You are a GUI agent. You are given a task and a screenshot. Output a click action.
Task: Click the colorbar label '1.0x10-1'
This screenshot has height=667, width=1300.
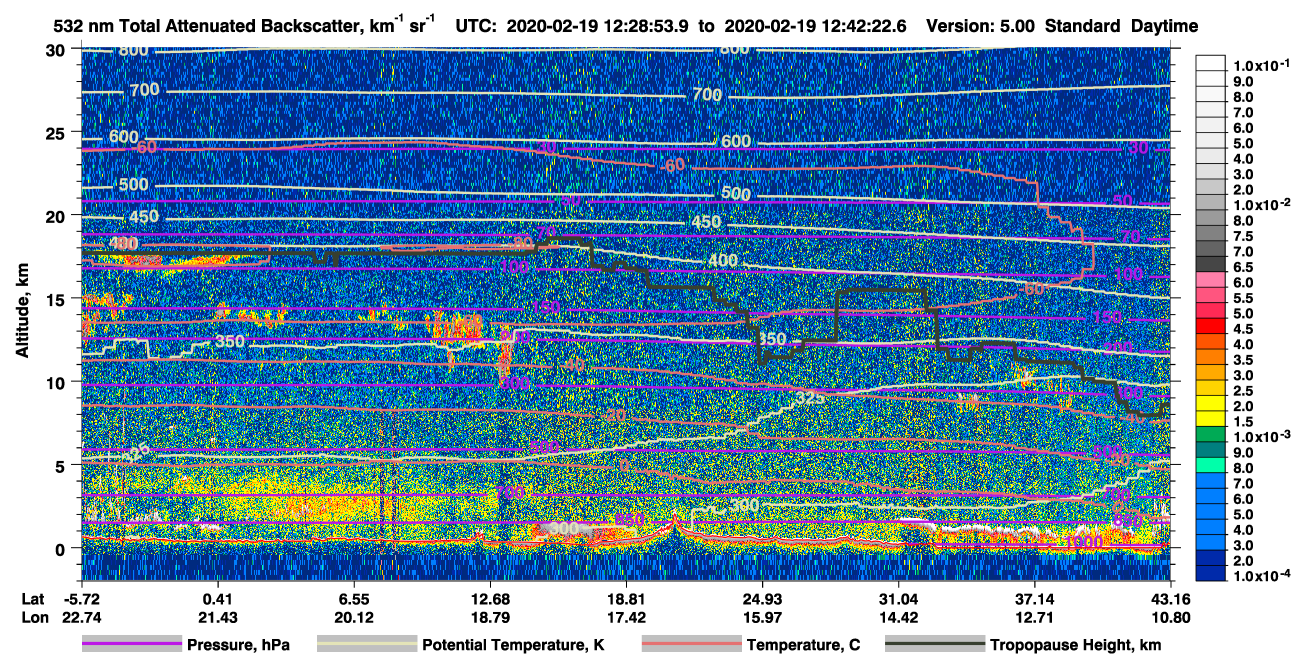[1260, 67]
